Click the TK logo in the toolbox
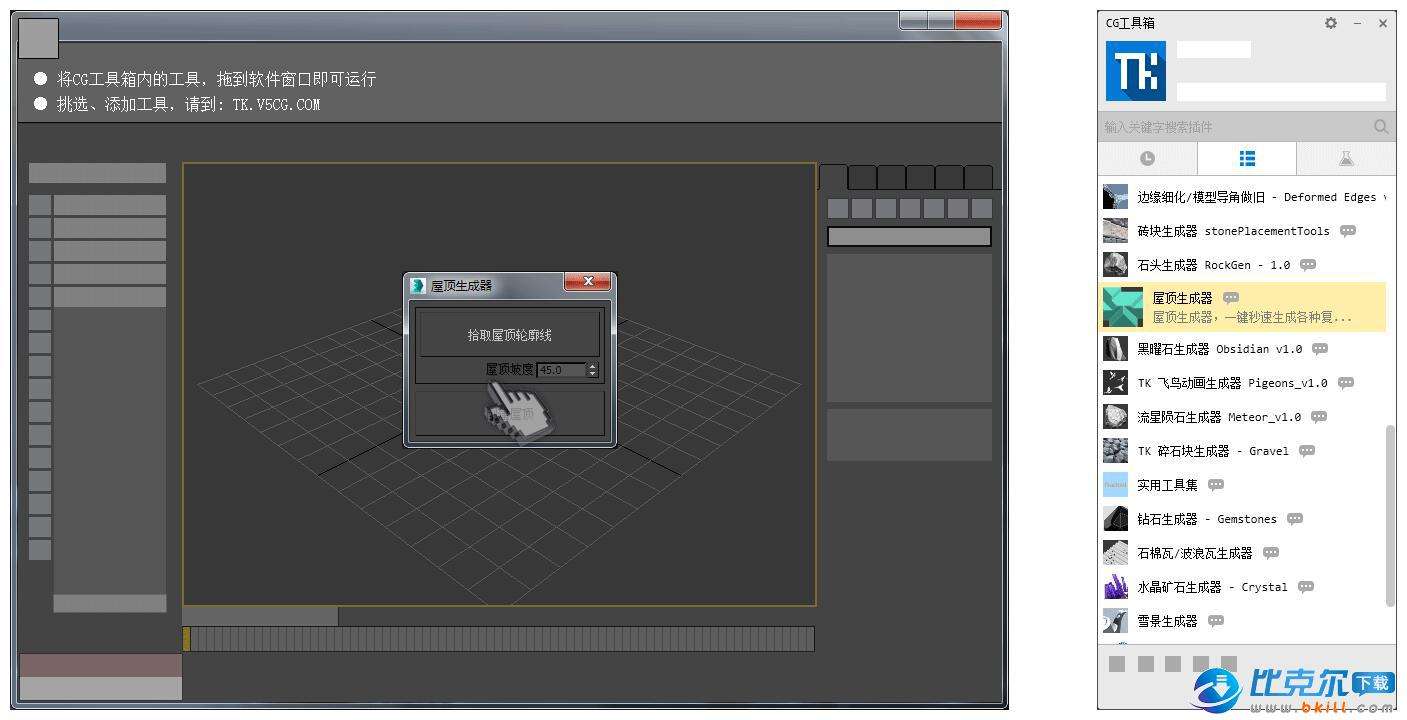1407x720 pixels. click(x=1135, y=71)
